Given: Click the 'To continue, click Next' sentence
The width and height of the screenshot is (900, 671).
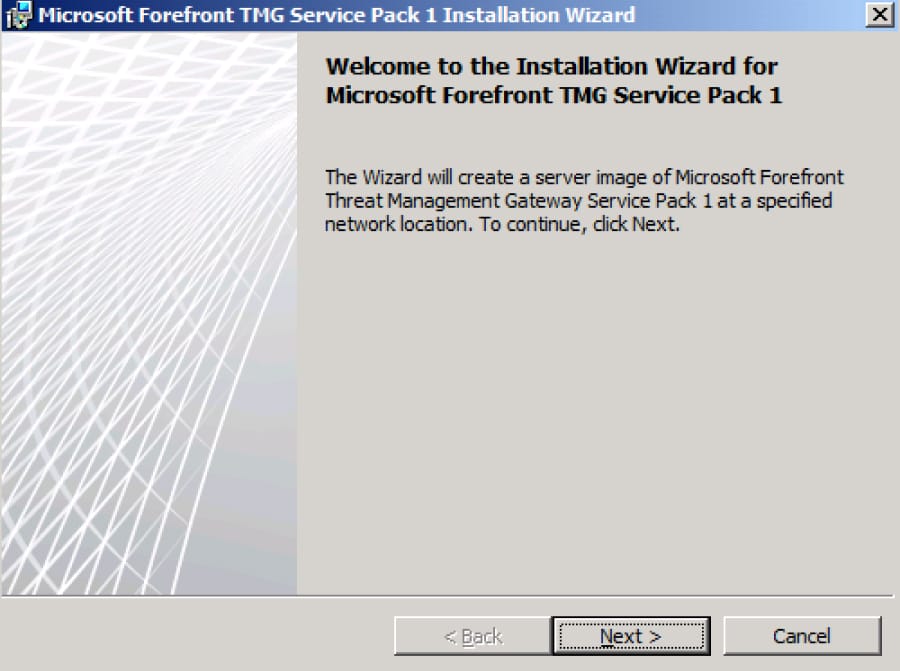Looking at the screenshot, I should tap(579, 224).
